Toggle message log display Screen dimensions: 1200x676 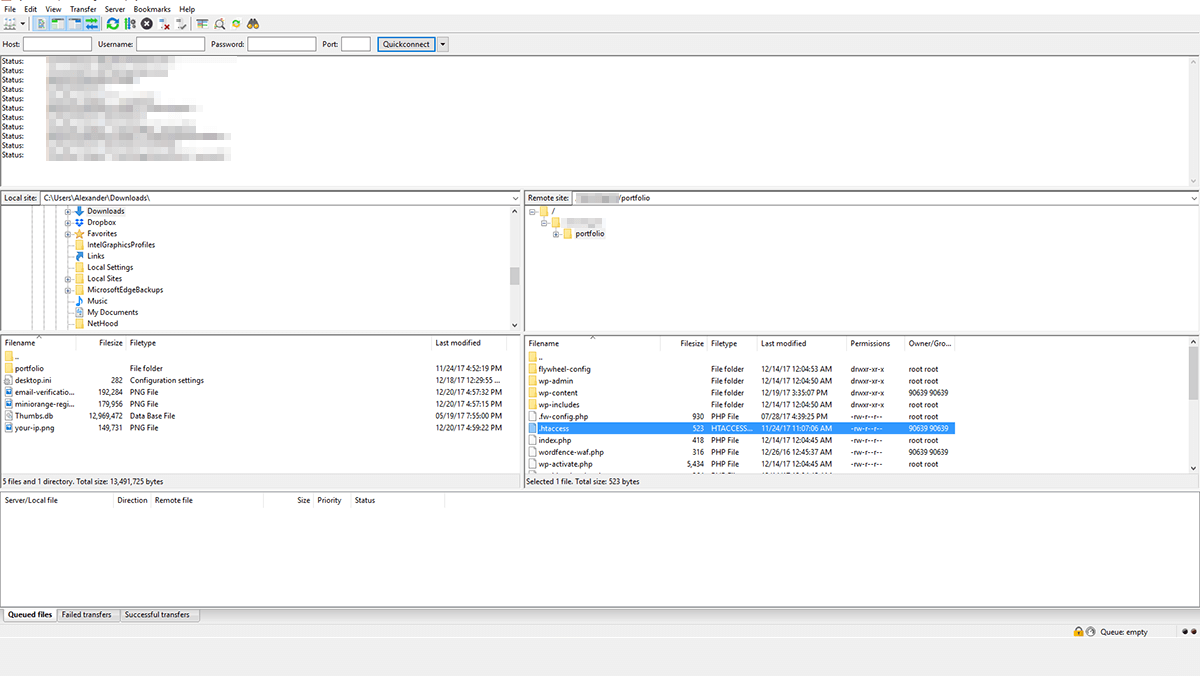tap(41, 23)
